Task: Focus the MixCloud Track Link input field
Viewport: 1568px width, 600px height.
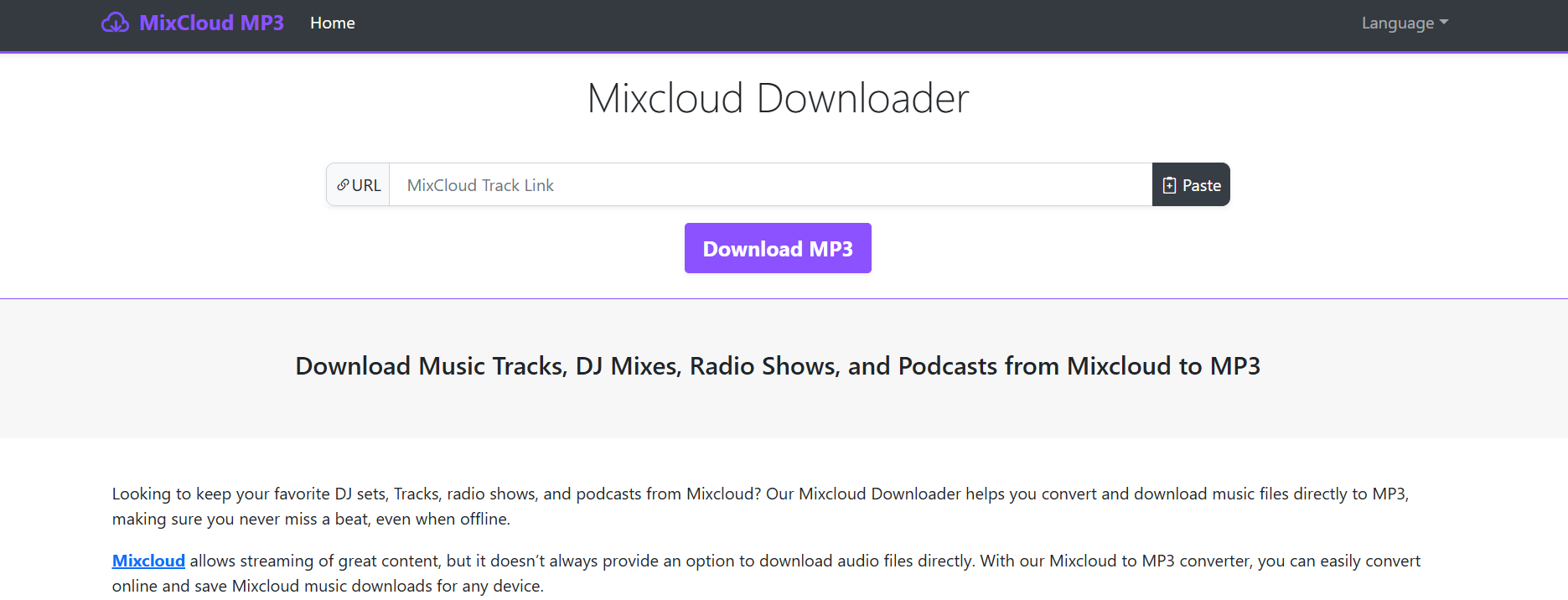Action: [x=769, y=185]
